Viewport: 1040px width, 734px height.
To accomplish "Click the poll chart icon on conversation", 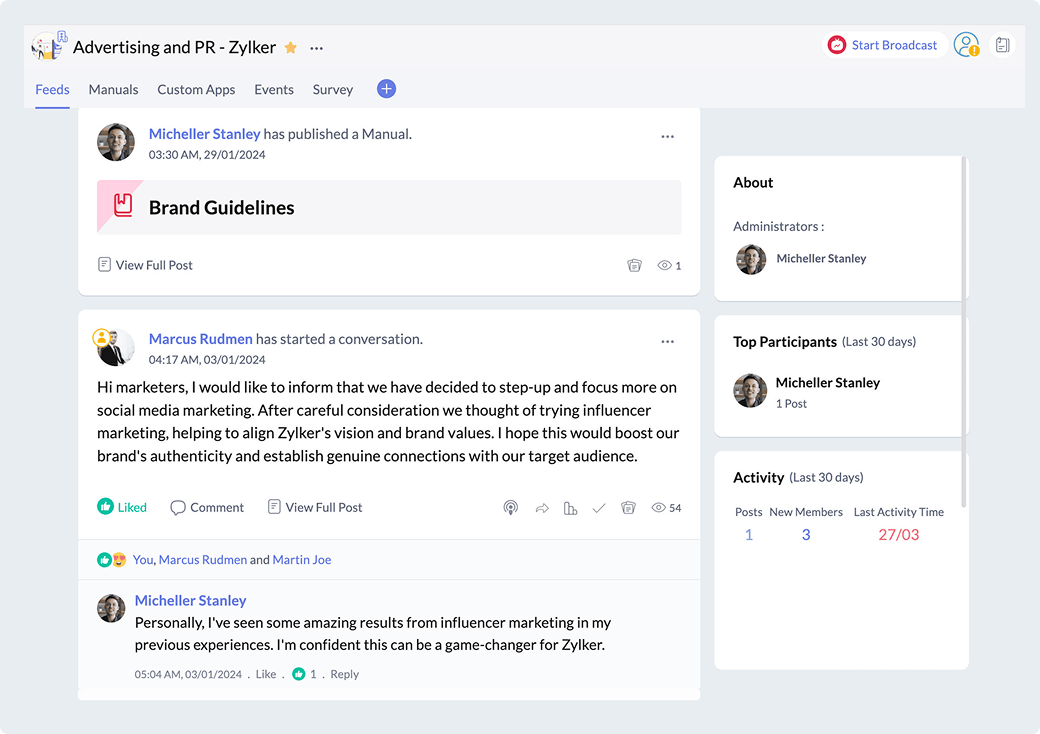I will coord(570,508).
